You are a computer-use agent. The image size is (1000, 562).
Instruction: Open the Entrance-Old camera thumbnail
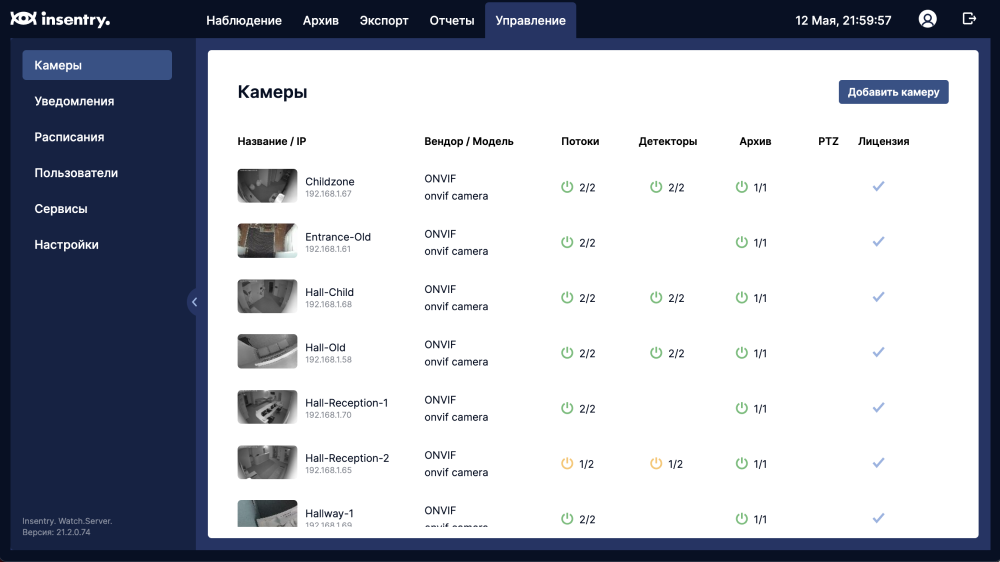(x=267, y=240)
